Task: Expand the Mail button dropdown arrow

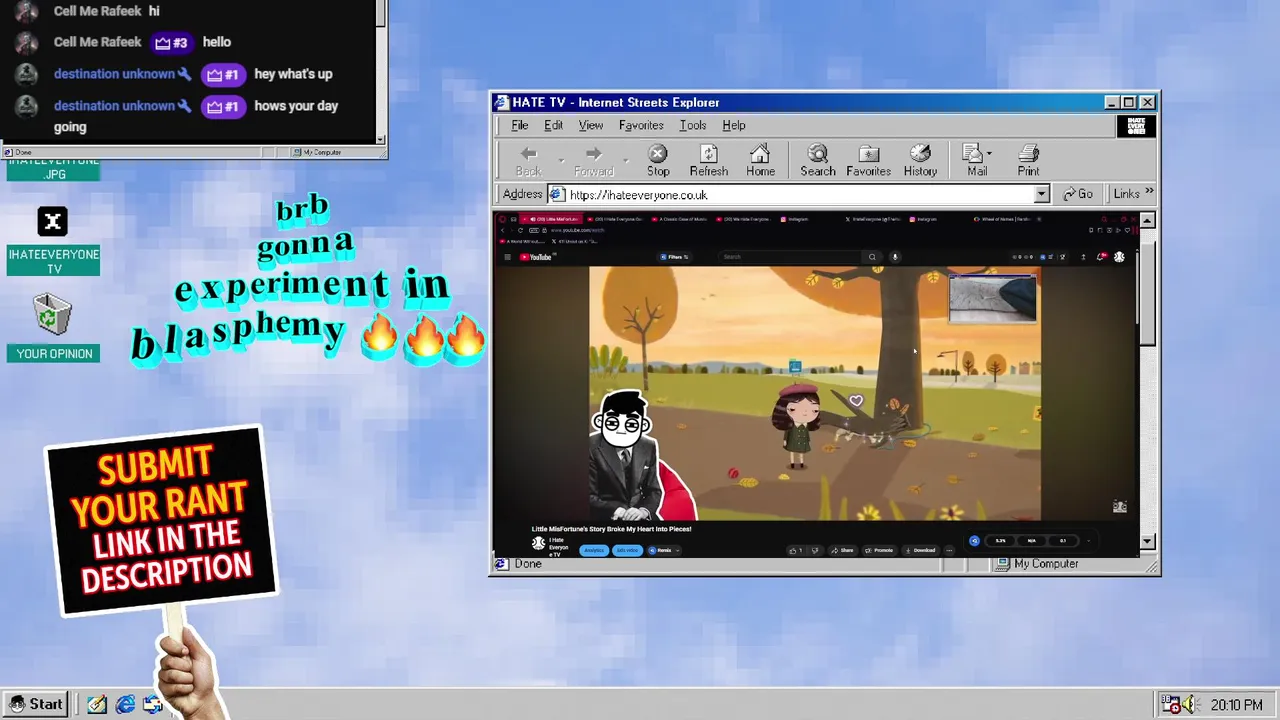Action: (x=989, y=153)
